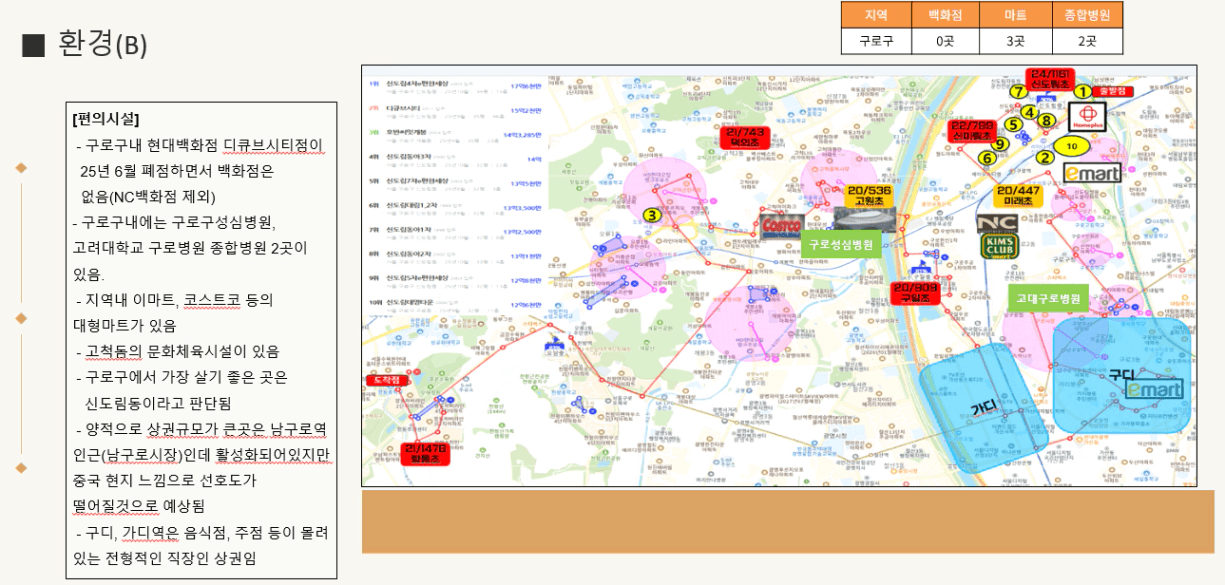Click yellow marker number 3

(x=652, y=214)
